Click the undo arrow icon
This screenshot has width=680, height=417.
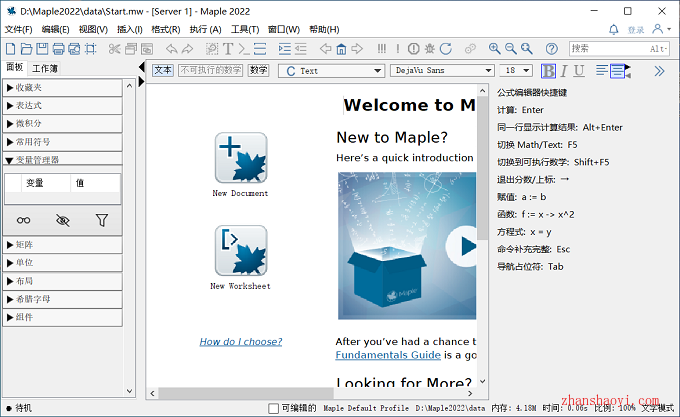(x=171, y=49)
